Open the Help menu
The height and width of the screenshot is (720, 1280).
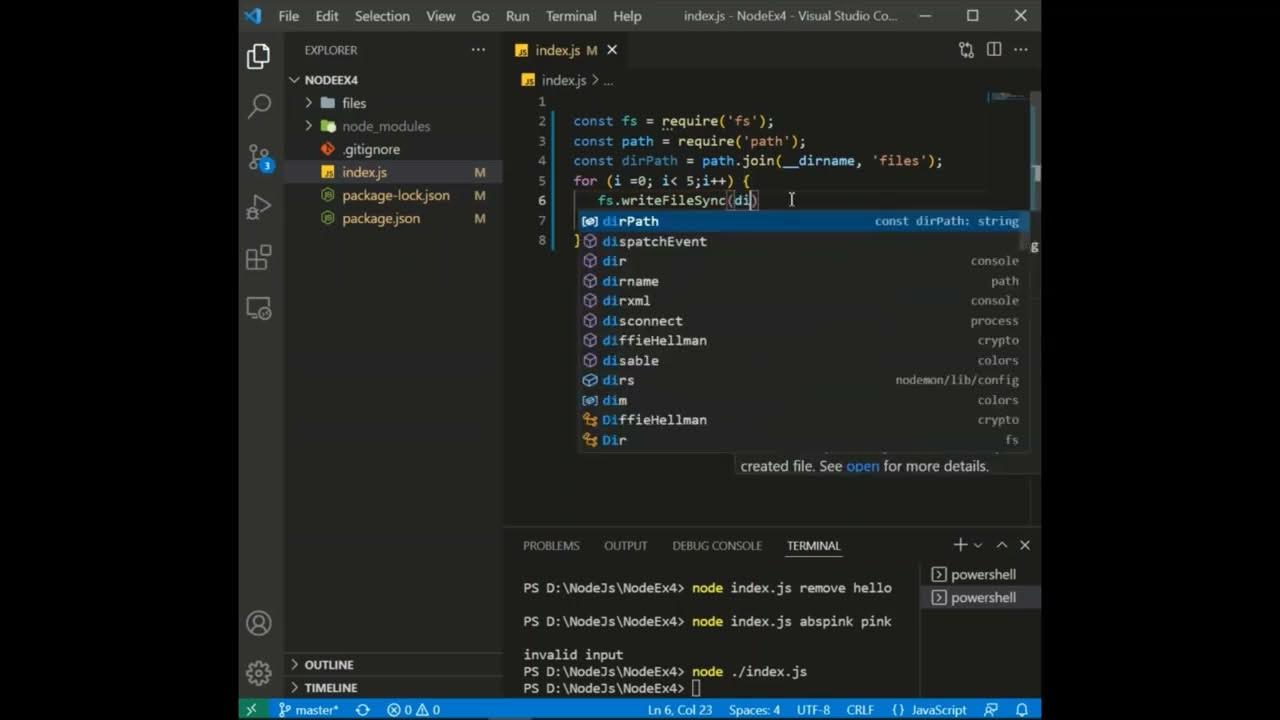tap(627, 16)
